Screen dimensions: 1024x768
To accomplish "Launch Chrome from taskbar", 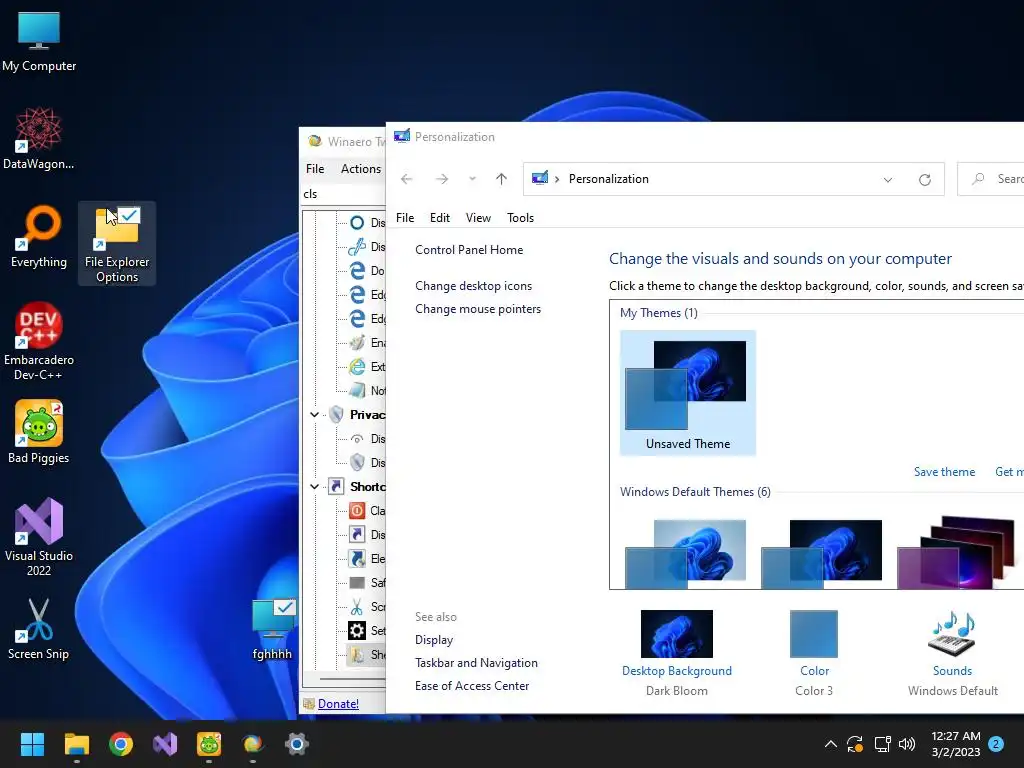I will 121,744.
